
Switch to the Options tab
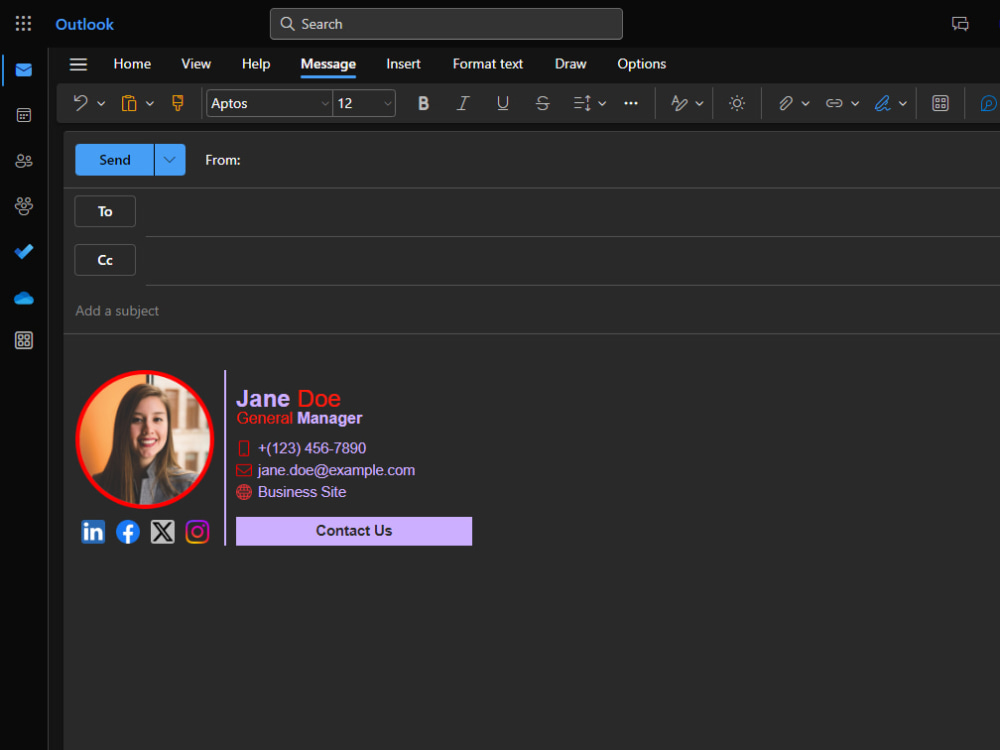642,64
